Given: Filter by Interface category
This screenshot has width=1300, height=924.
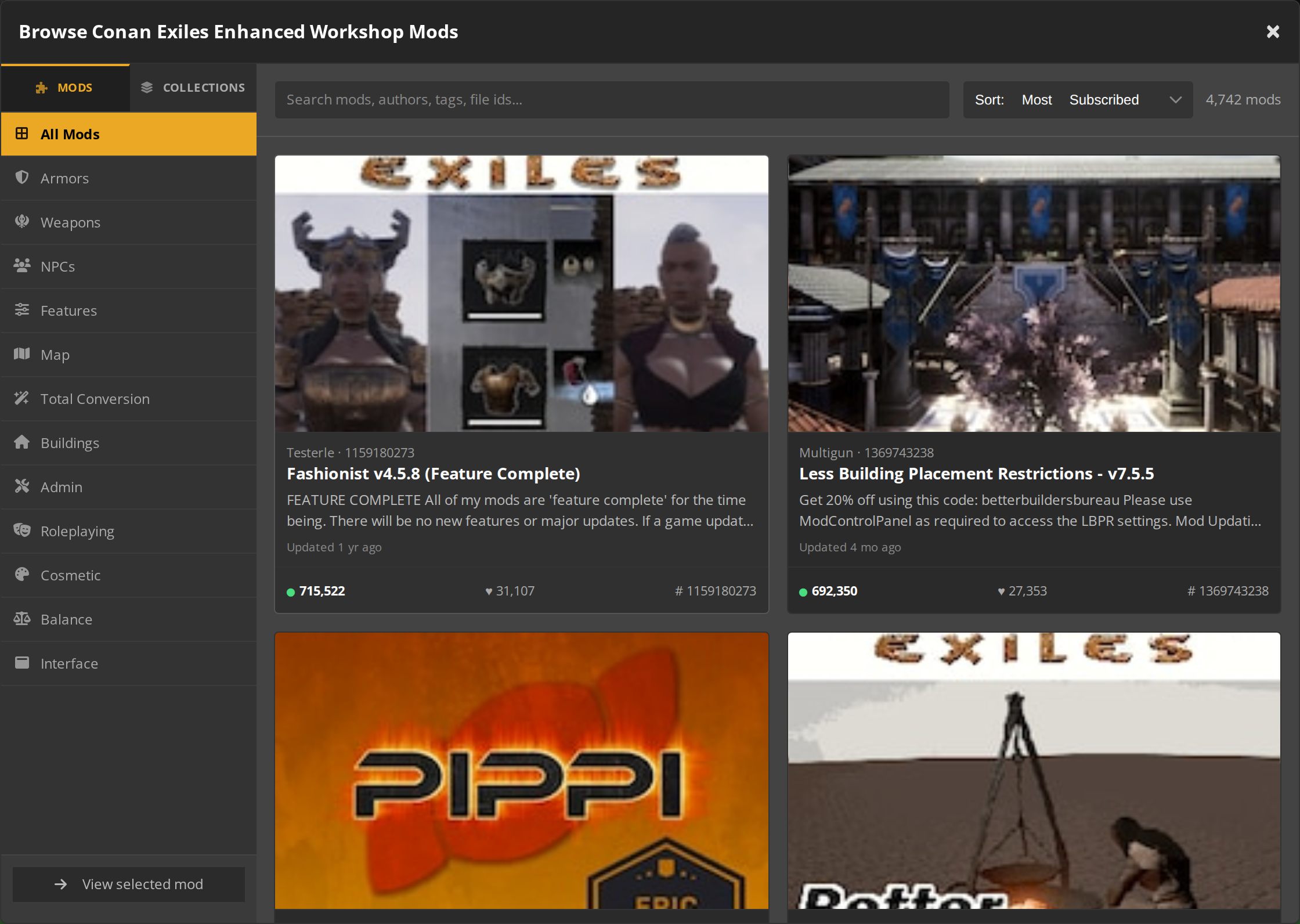Looking at the screenshot, I should [x=129, y=663].
